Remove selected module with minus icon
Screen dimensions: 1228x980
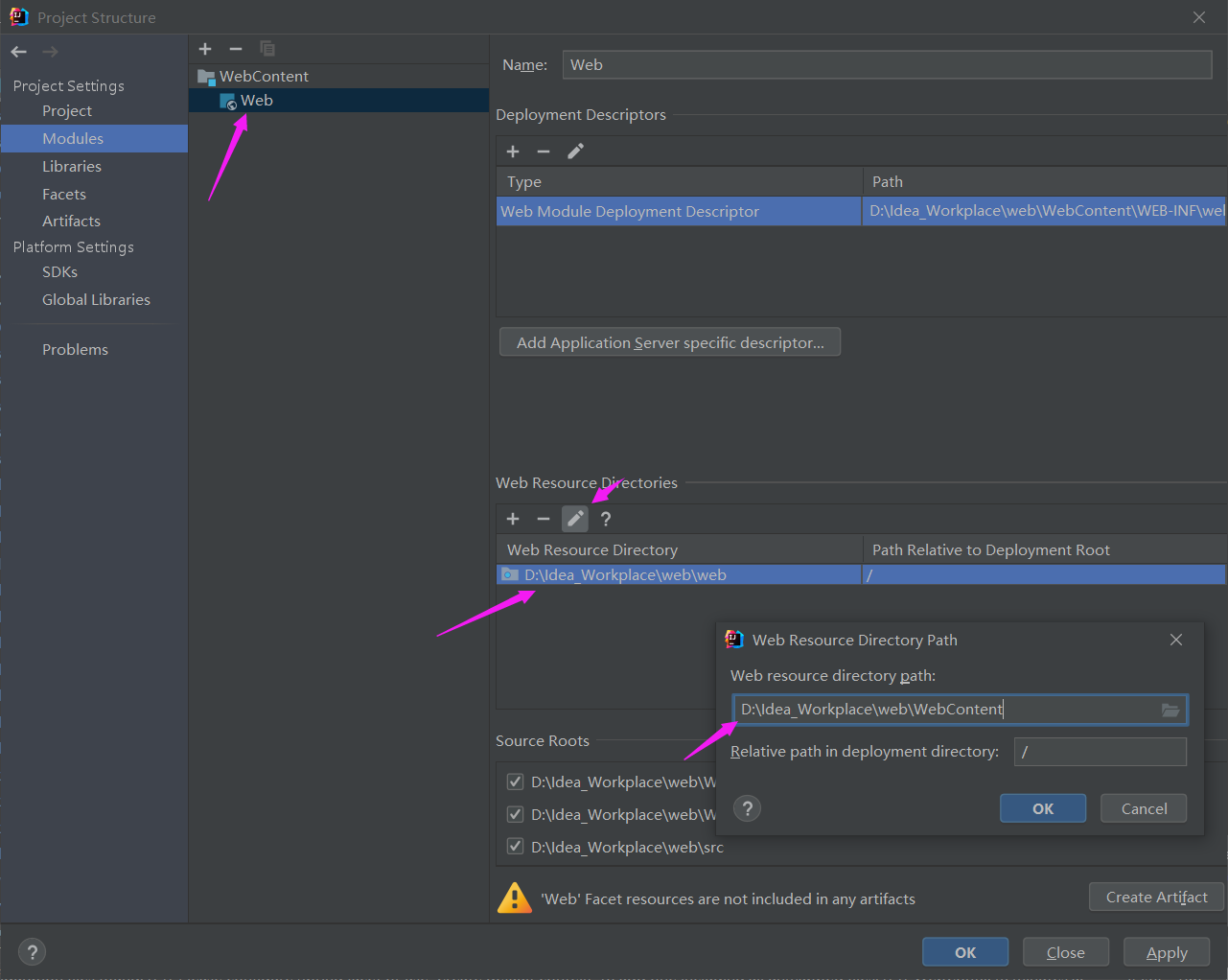coord(236,49)
